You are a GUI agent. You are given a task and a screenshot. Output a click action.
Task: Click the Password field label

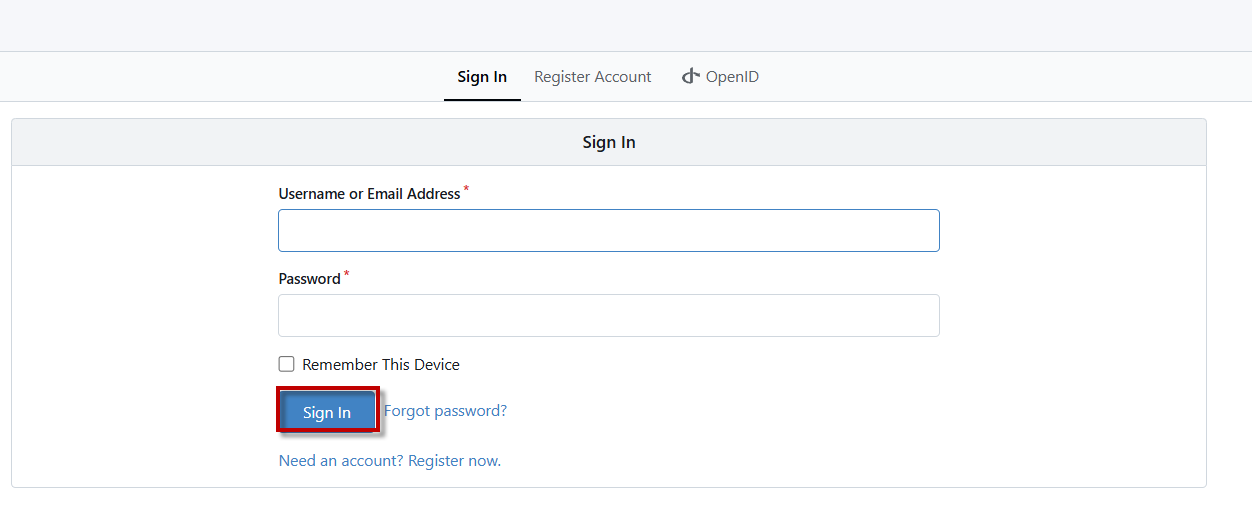[309, 279]
